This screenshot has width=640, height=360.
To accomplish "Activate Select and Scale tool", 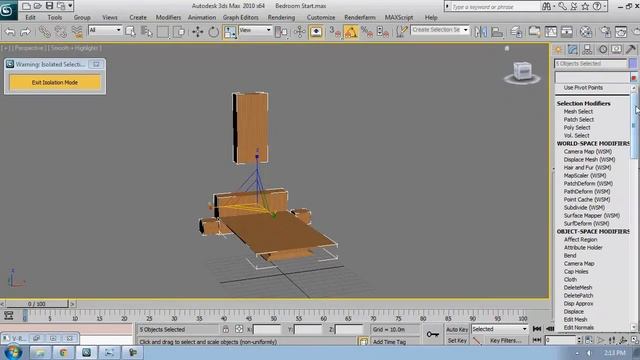I will pos(230,31).
